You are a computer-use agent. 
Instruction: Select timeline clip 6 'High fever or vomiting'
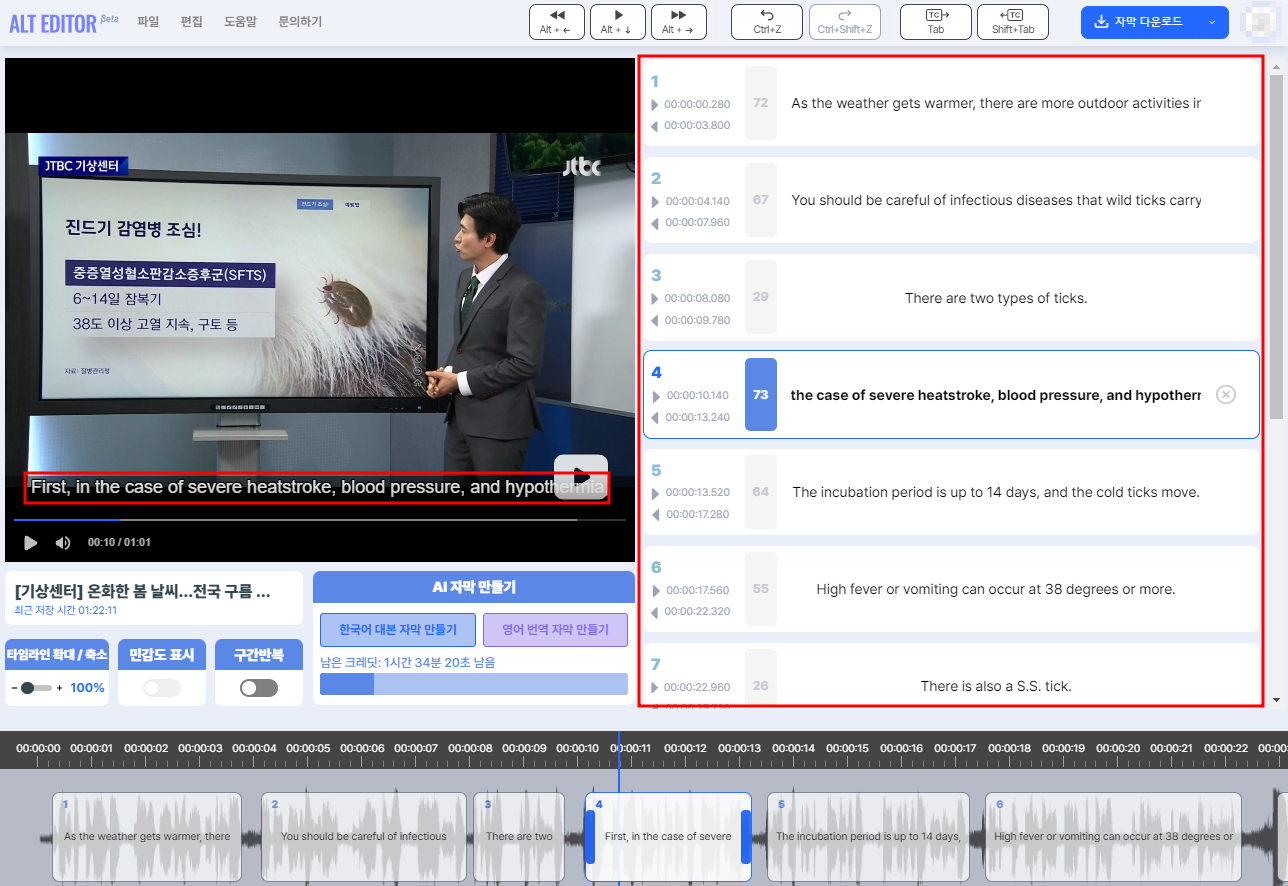tap(1113, 837)
